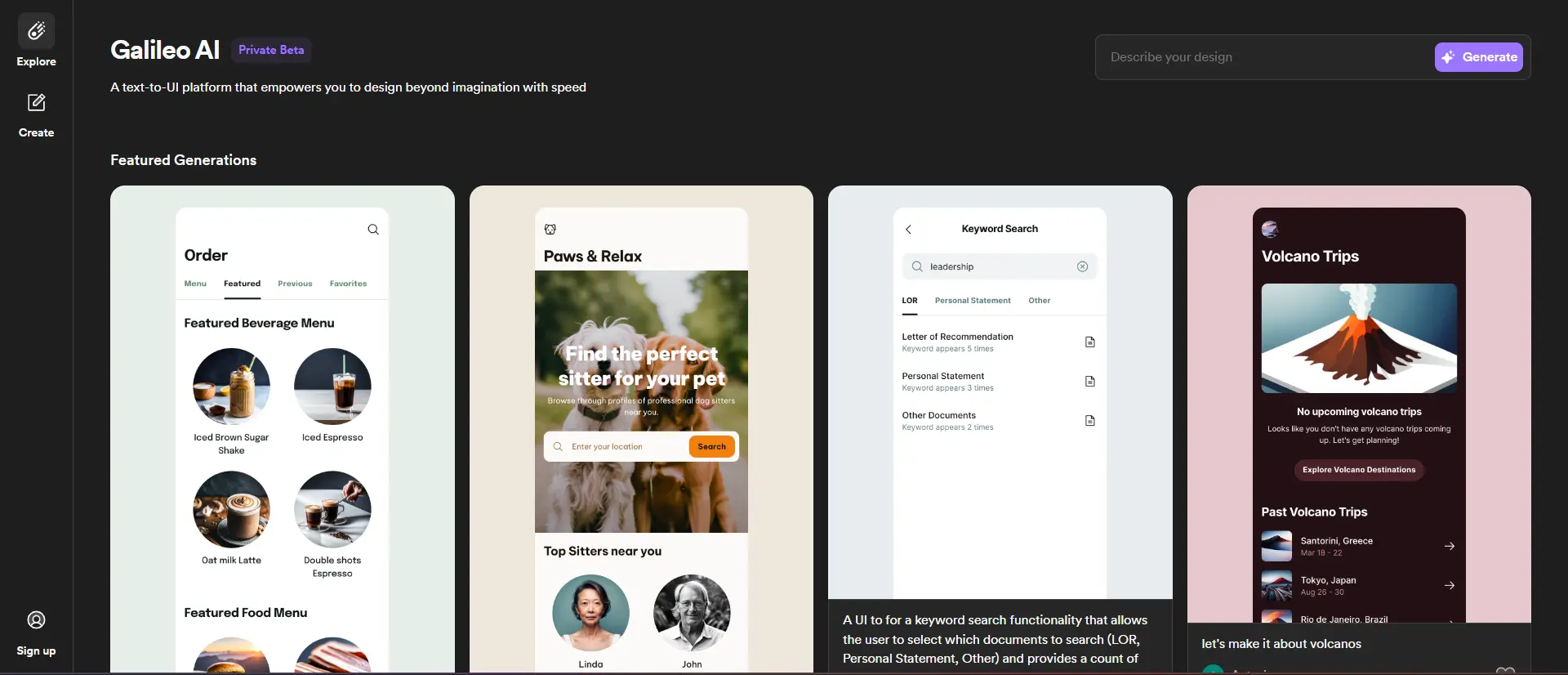Open the Create section in sidebar

37,115
